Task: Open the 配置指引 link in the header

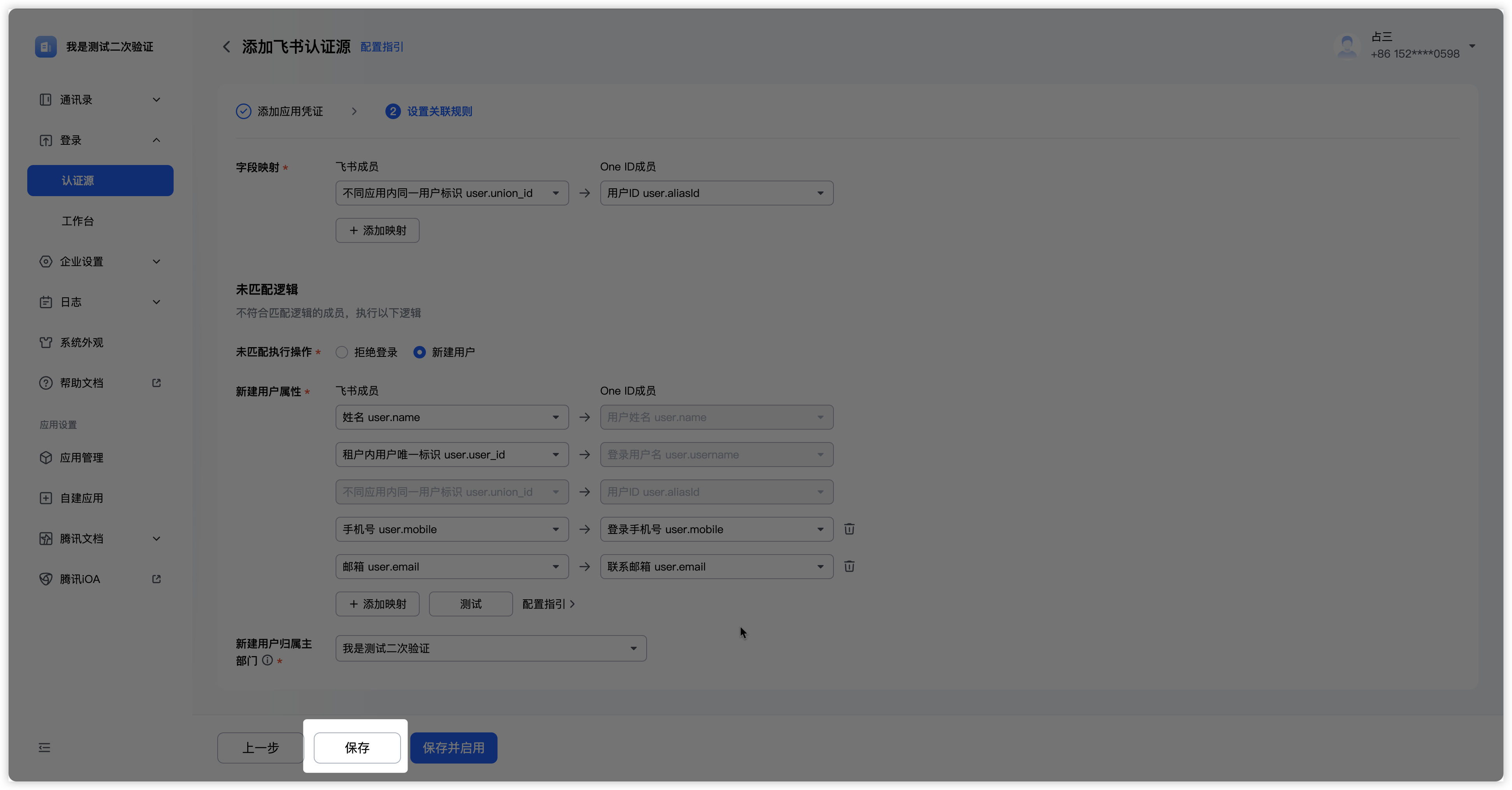Action: click(382, 47)
